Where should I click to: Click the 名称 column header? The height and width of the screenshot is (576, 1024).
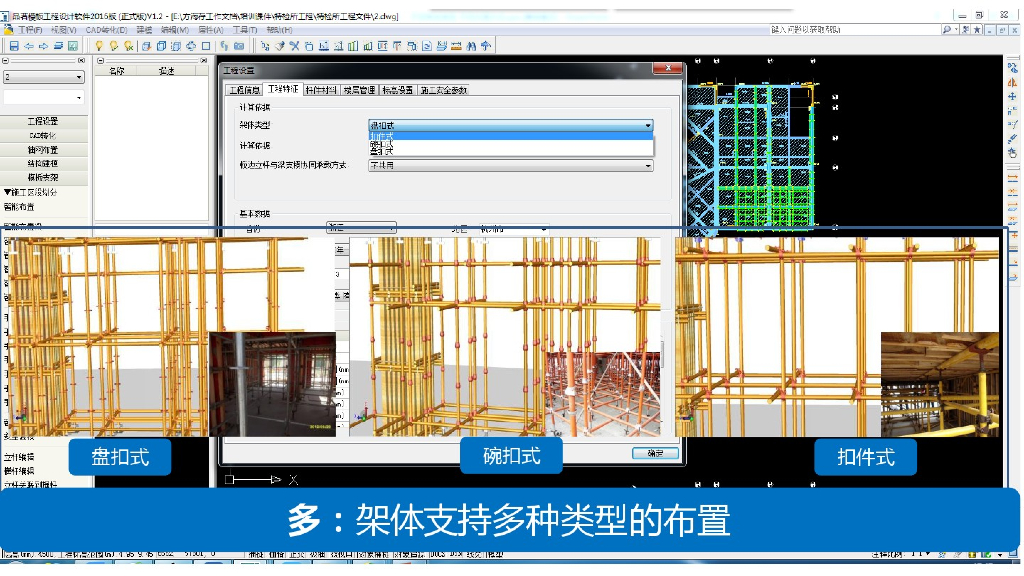click(x=117, y=71)
